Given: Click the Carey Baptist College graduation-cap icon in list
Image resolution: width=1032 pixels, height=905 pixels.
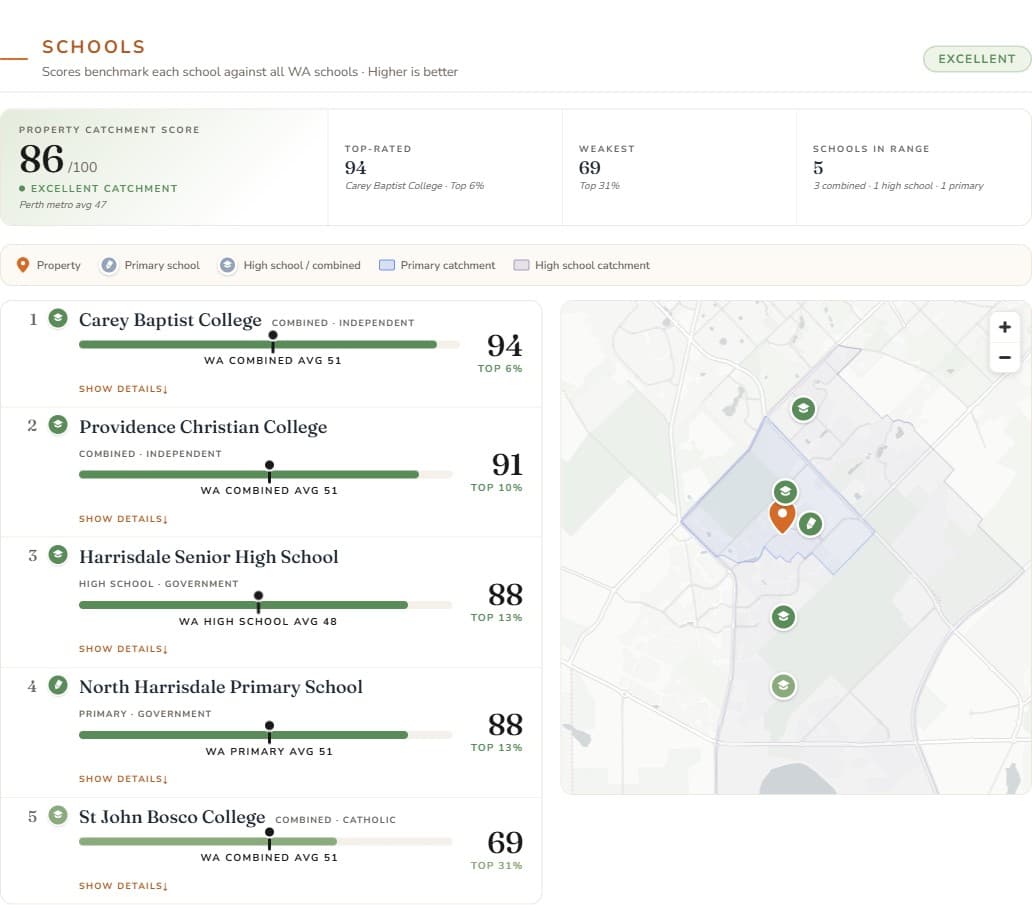Looking at the screenshot, I should click(x=58, y=319).
